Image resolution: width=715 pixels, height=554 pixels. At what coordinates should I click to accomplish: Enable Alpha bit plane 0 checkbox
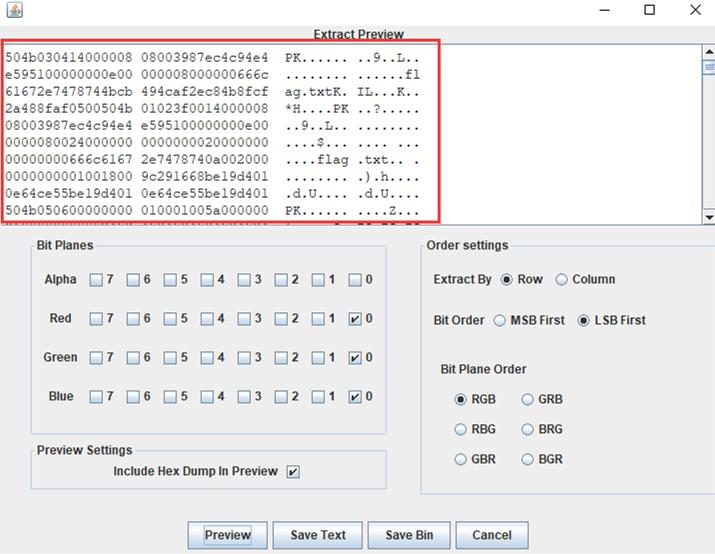[355, 280]
